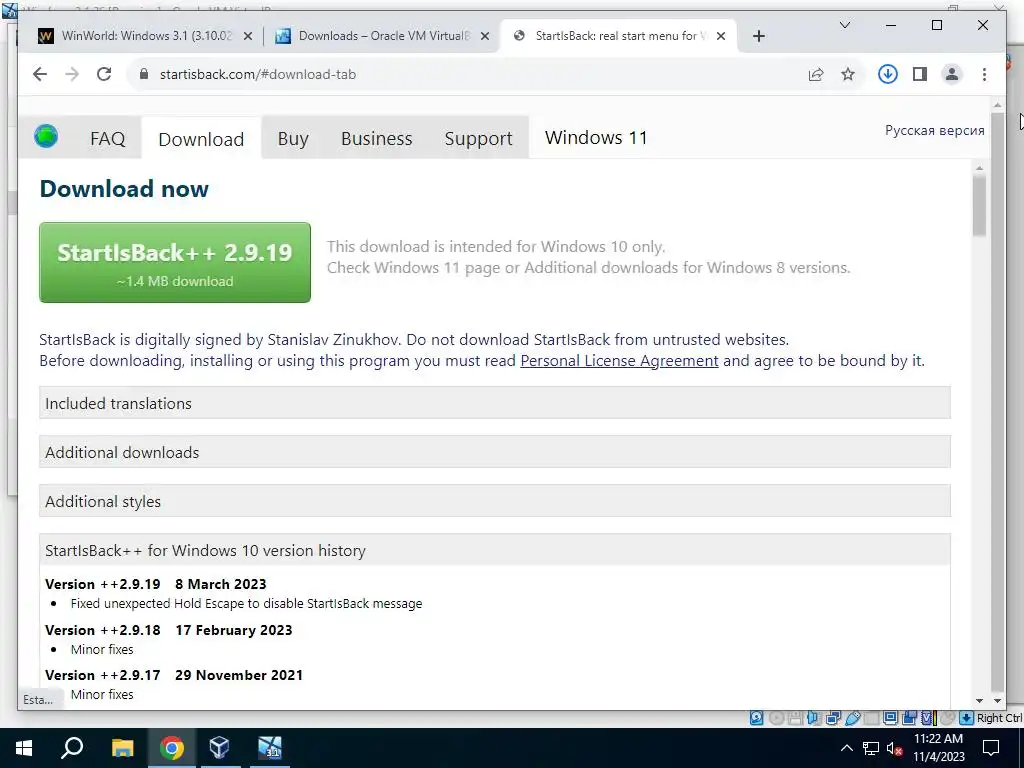Expand the Included translations section
Image resolution: width=1024 pixels, height=768 pixels.
[494, 403]
